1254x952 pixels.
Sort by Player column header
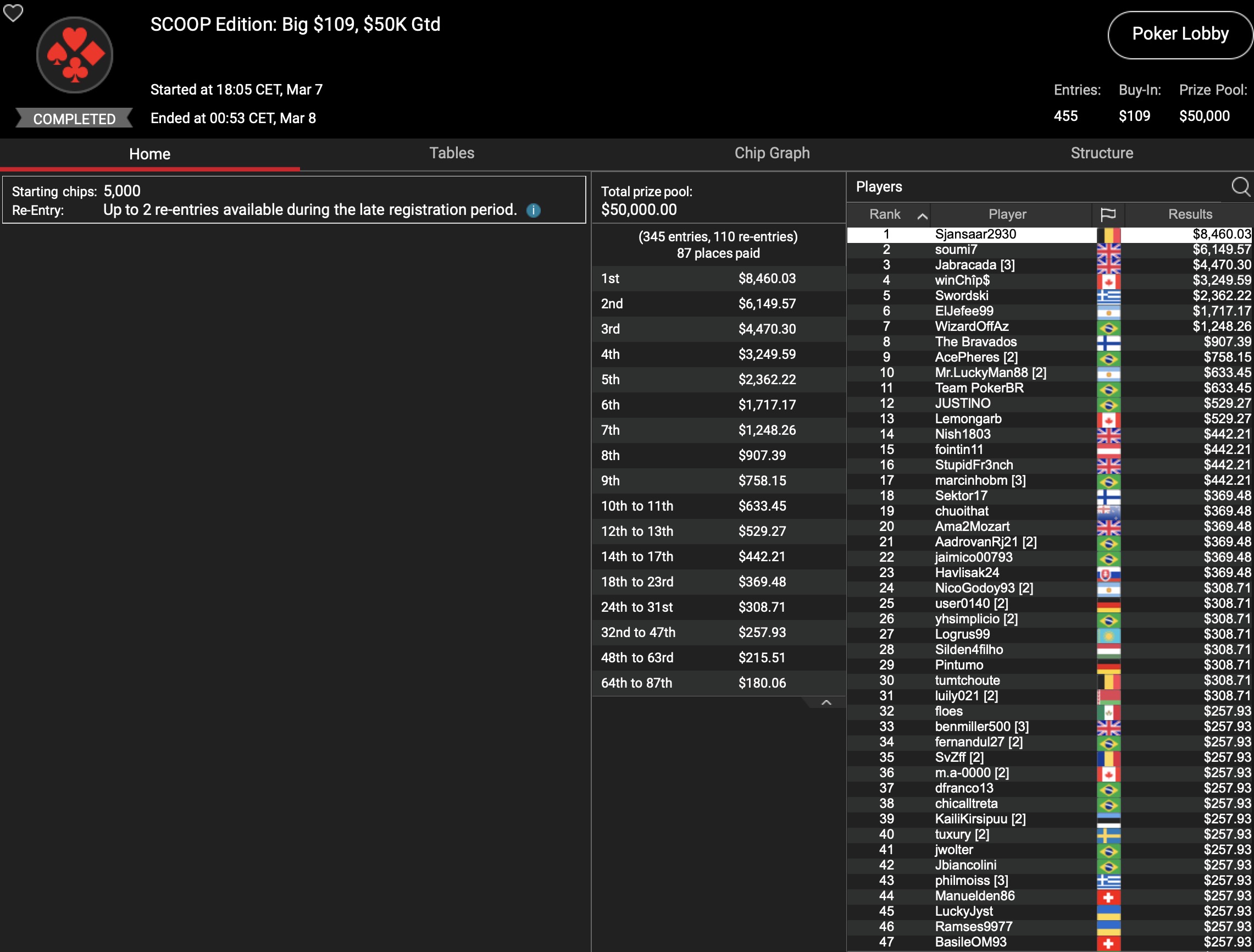1007,214
